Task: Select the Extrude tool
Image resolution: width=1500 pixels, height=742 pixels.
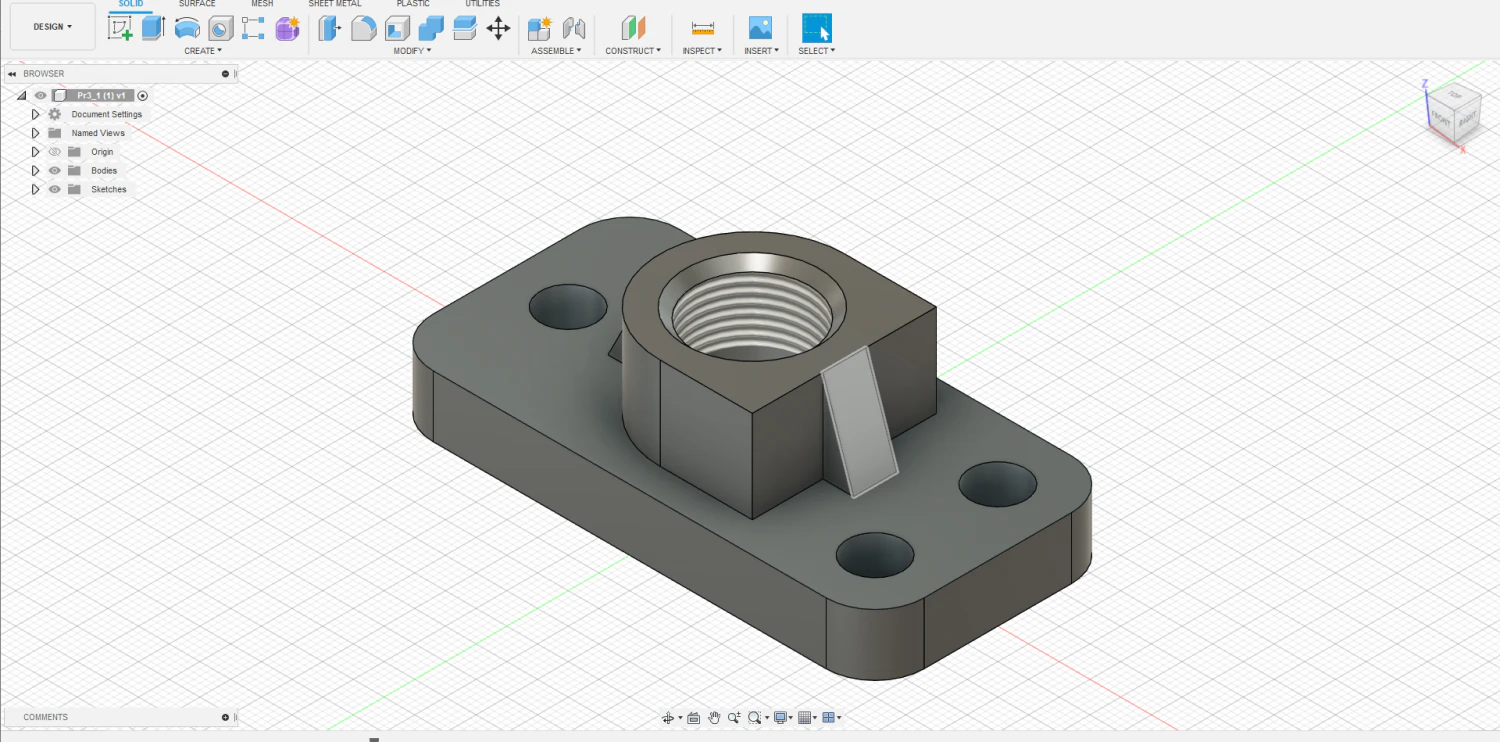Action: click(x=153, y=28)
